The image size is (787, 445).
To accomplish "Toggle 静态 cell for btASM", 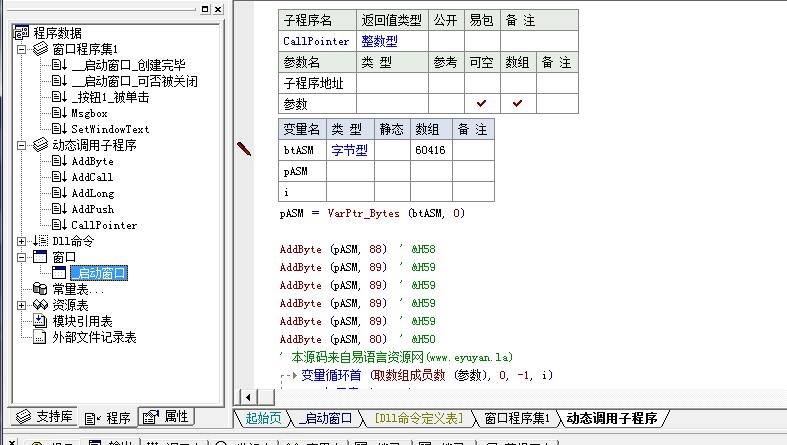I will tap(392, 150).
